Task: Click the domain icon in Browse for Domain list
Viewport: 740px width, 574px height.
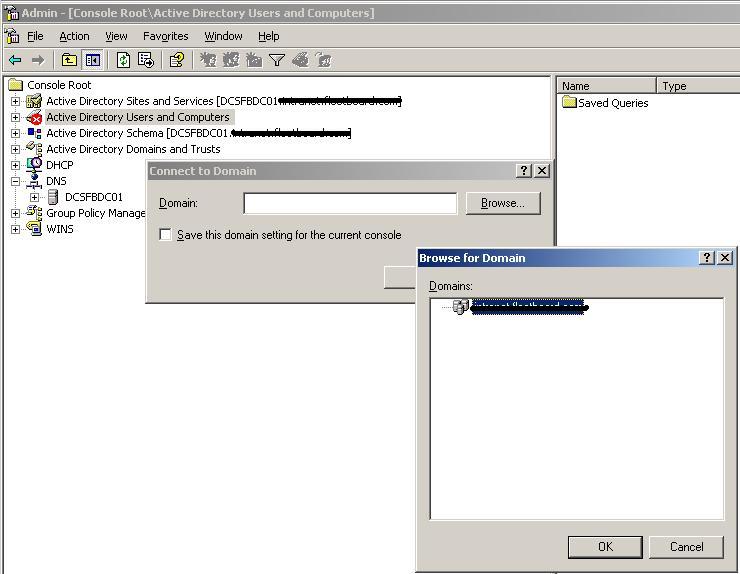Action: [x=461, y=306]
